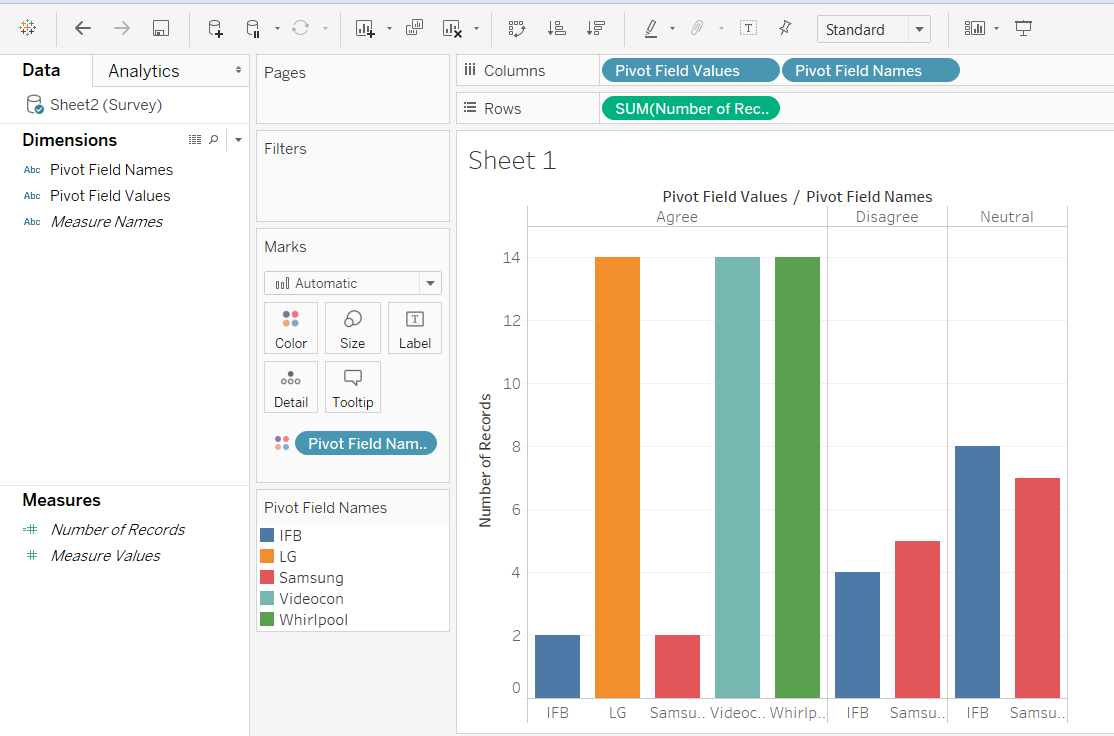The width and height of the screenshot is (1114, 736).
Task: Select Pivot Field Values dimension
Action: (x=110, y=195)
